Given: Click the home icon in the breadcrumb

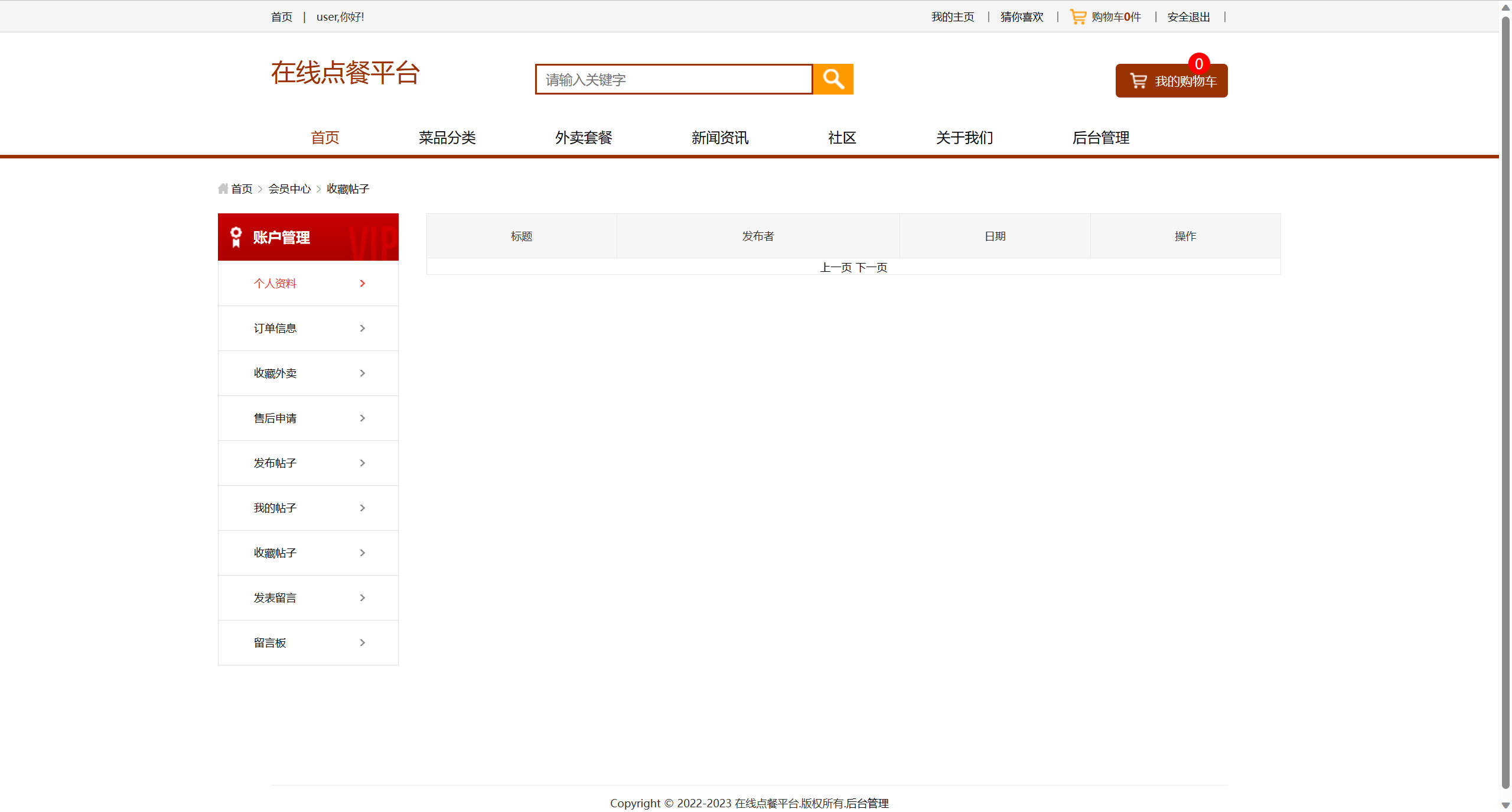Looking at the screenshot, I should 222,188.
